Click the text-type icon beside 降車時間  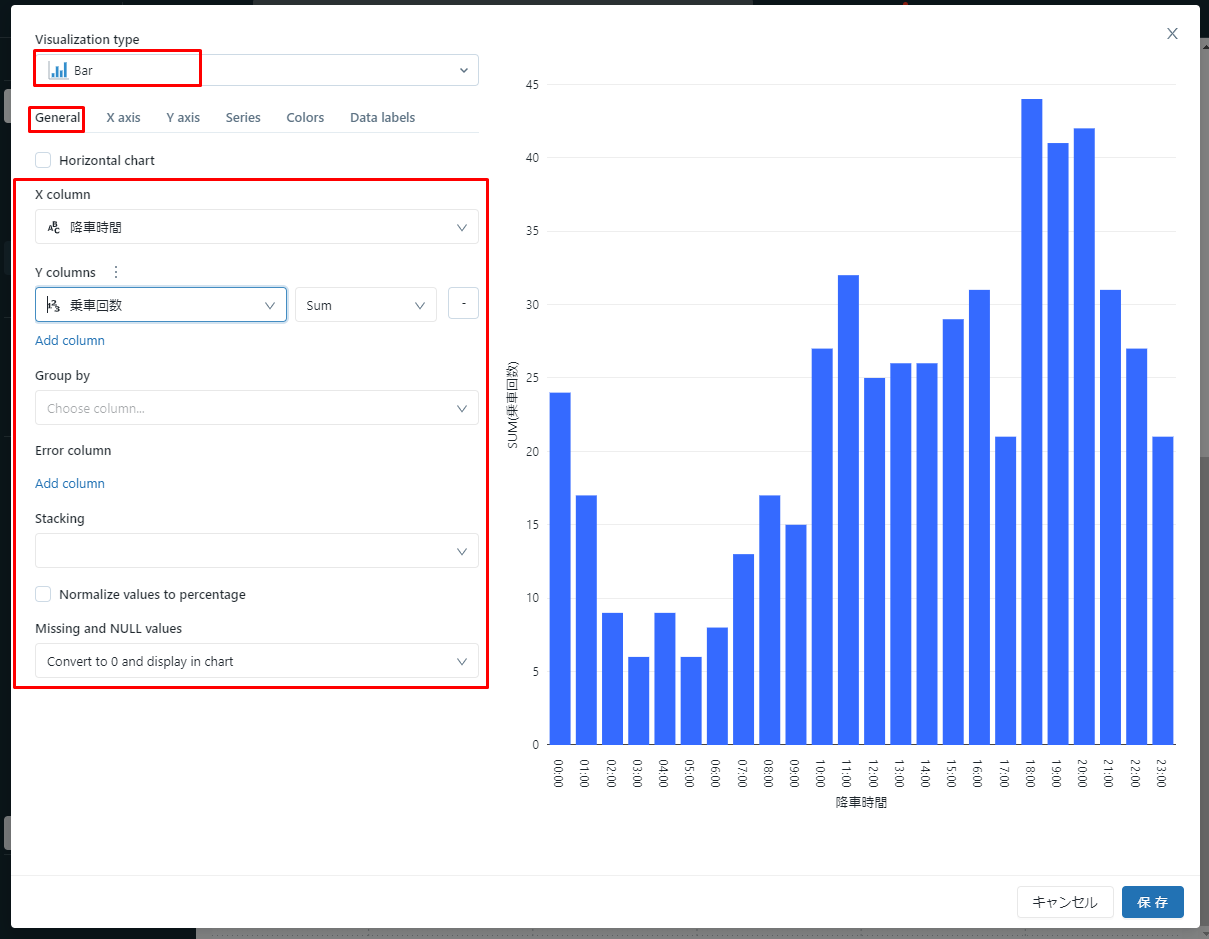coord(54,227)
